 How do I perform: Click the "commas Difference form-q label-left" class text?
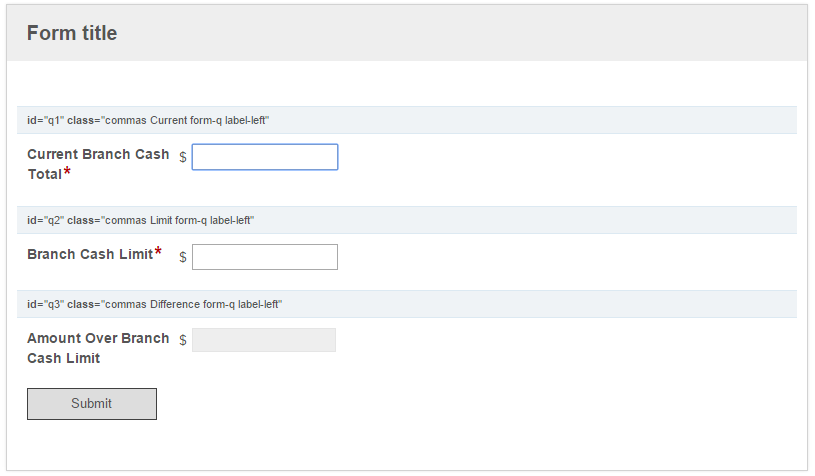pyautogui.click(x=192, y=304)
